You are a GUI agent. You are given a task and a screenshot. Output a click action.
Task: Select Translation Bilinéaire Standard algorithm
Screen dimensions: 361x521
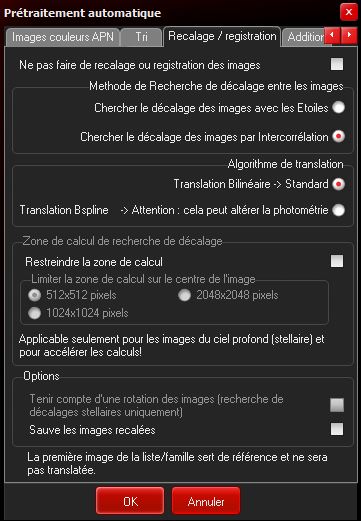(338, 184)
